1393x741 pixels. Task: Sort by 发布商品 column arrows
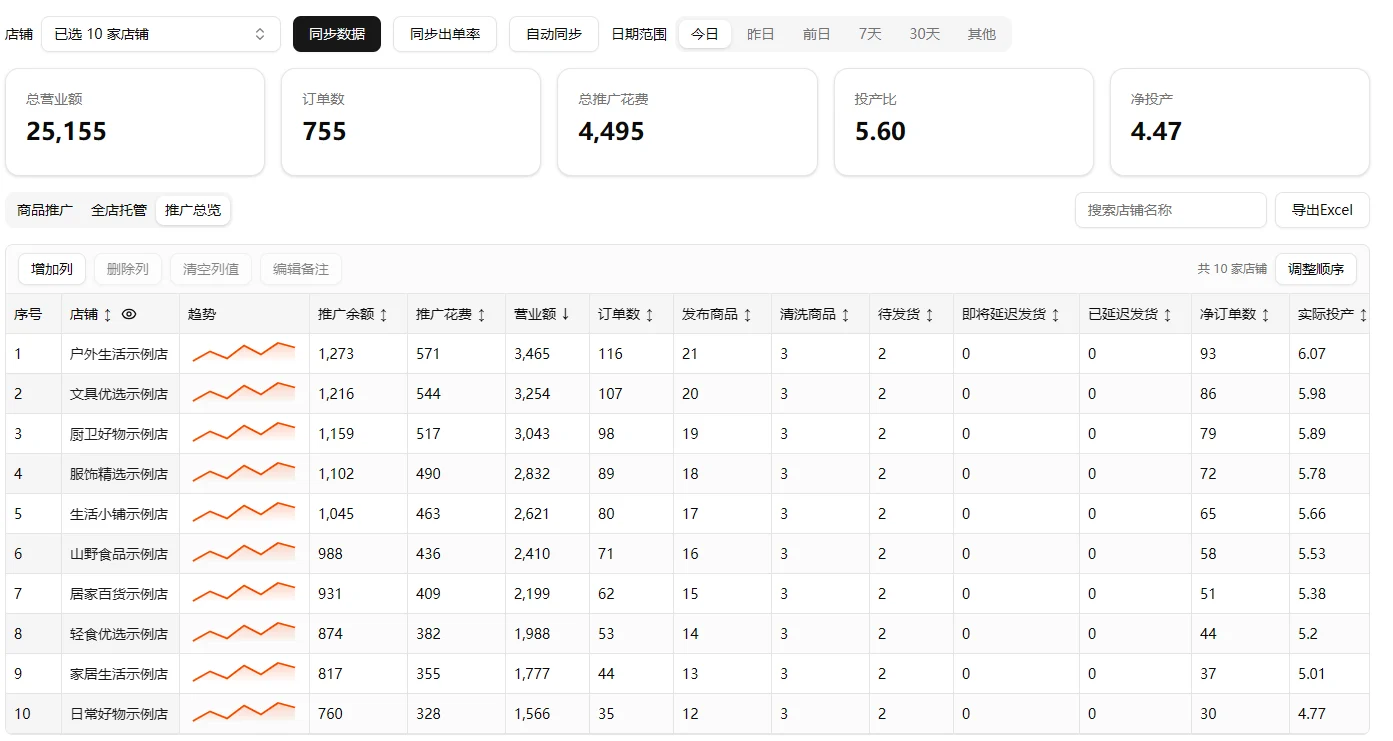[x=747, y=314]
